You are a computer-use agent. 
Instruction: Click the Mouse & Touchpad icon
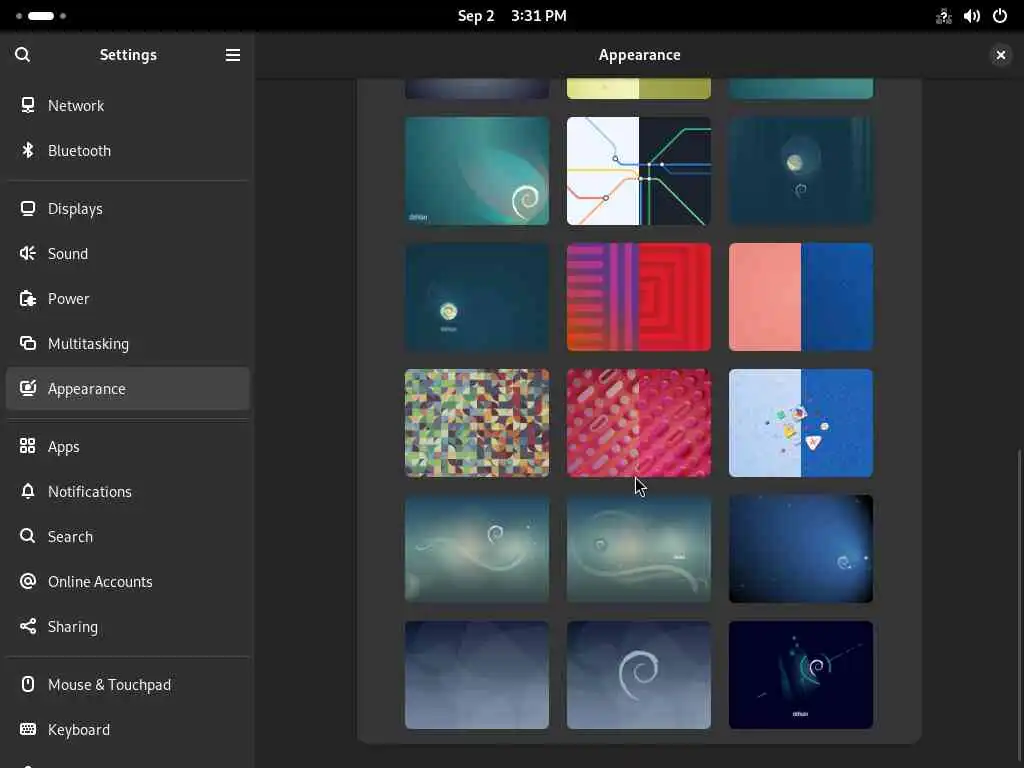27,684
